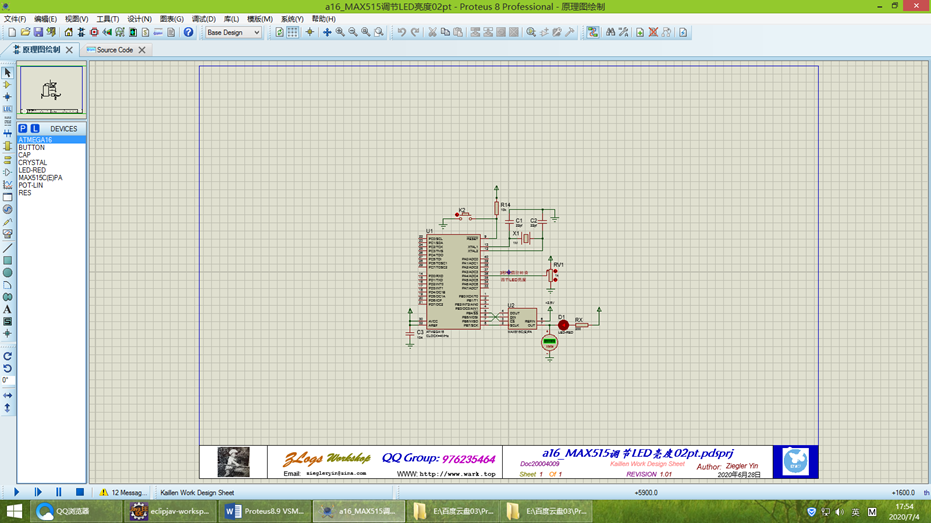The height and width of the screenshot is (524, 931).
Task: Open Help with the blue question icon
Action: (x=188, y=32)
